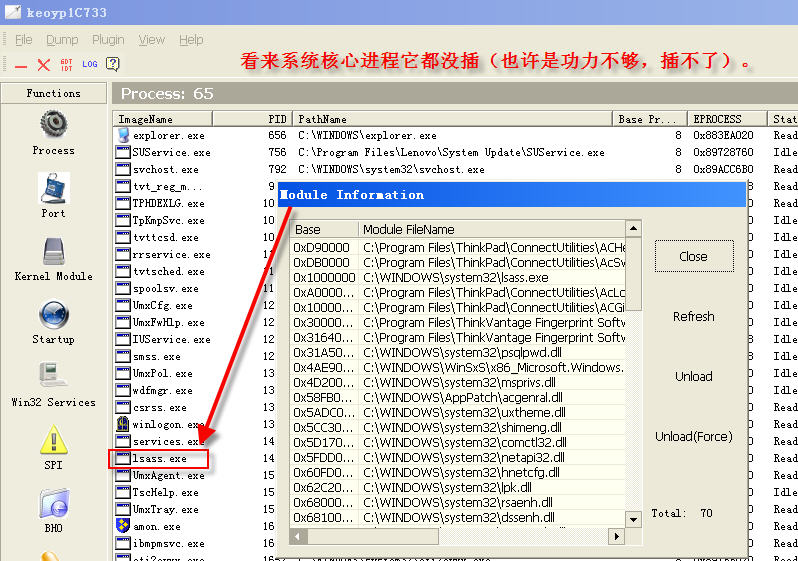
Task: Select the acgenral.dll module row
Action: 458,398
